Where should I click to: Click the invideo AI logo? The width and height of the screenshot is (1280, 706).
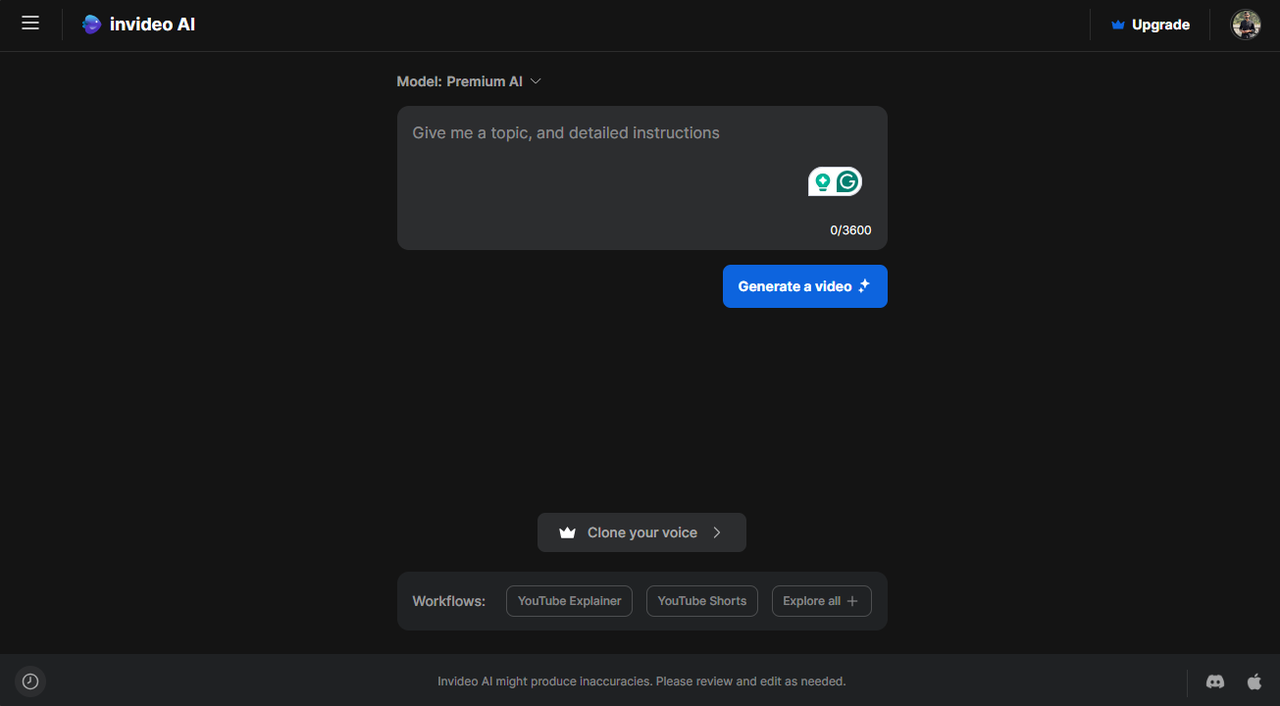click(138, 24)
